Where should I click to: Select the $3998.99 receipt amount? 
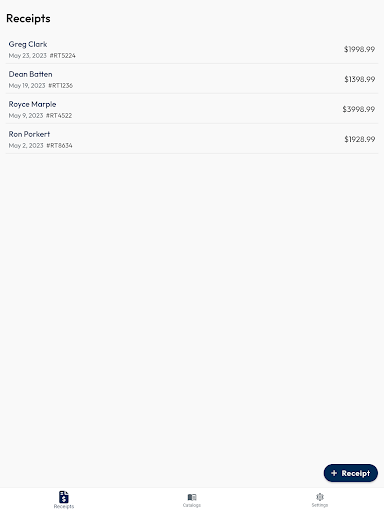(359, 109)
